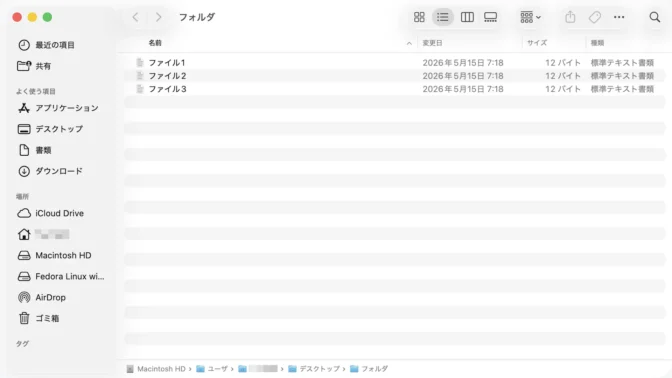The height and width of the screenshot is (378, 672).
Task: Click the ファイル2 document icon
Action: tap(140, 76)
